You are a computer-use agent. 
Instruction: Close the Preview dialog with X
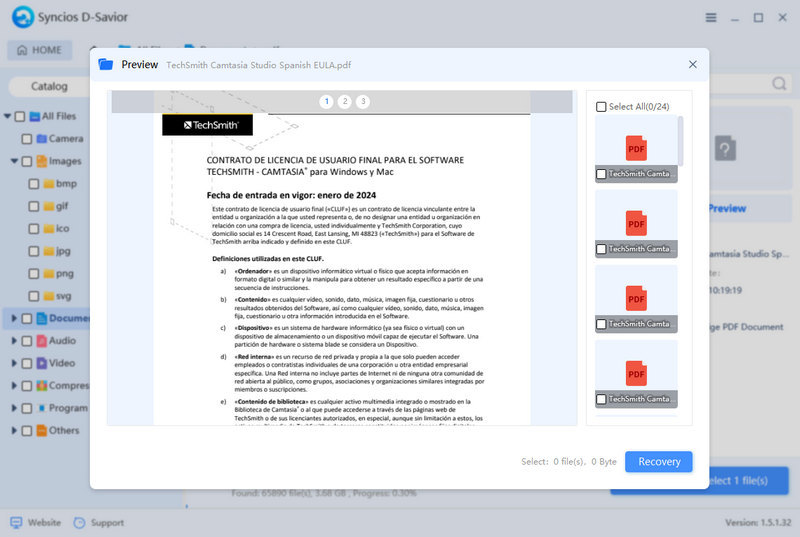click(x=693, y=65)
